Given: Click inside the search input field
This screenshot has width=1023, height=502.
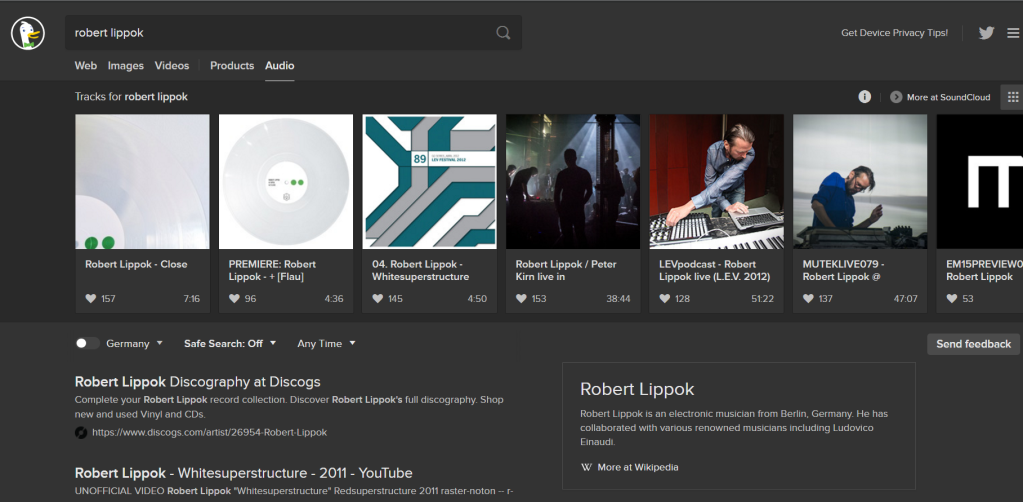Looking at the screenshot, I should [x=280, y=33].
